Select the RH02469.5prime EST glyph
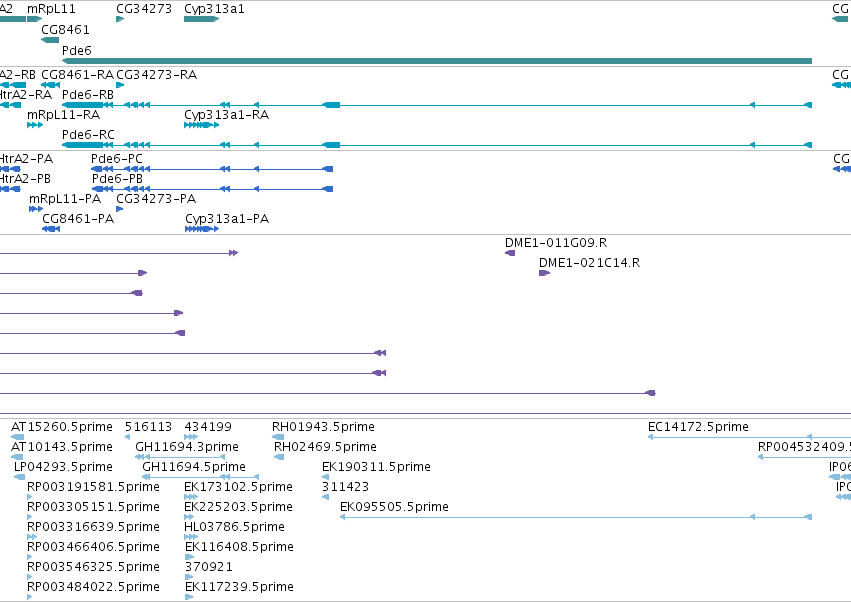This screenshot has height=602, width=851. [279, 457]
